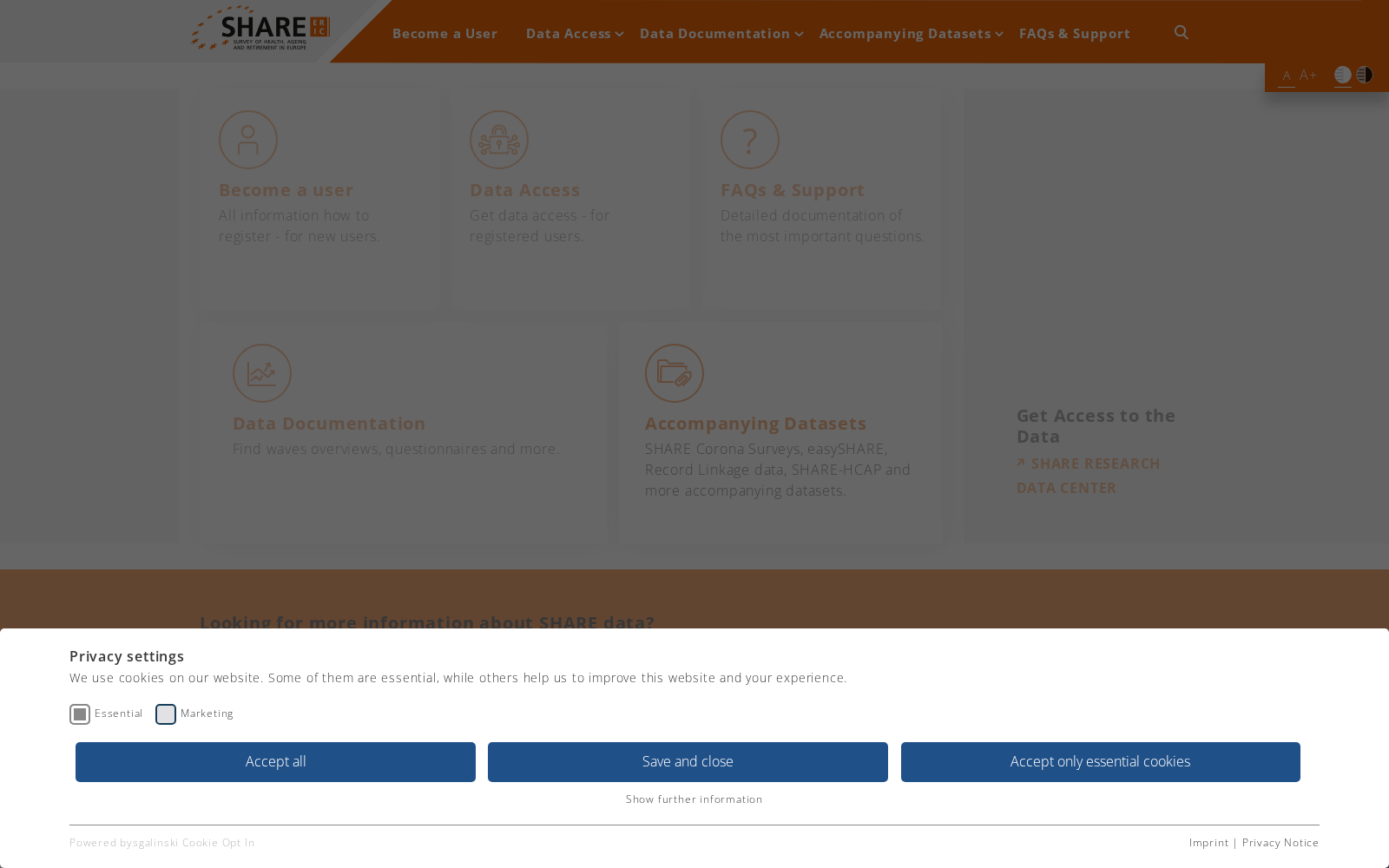
Task: Switch to the high contrast mode icon
Action: (1365, 75)
